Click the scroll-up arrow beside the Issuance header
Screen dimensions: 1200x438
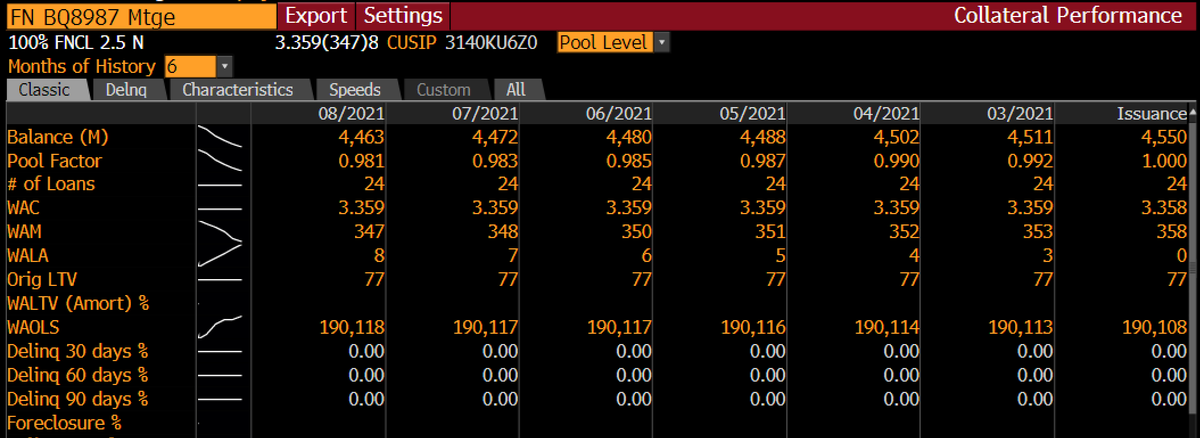pyautogui.click(x=1193, y=113)
